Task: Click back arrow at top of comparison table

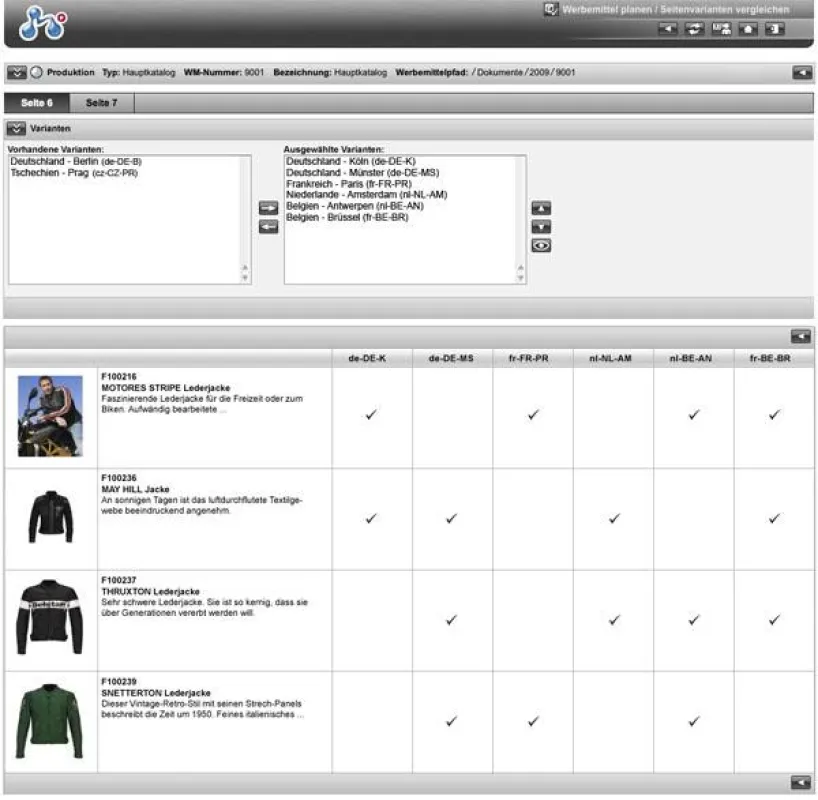Action: coord(801,337)
